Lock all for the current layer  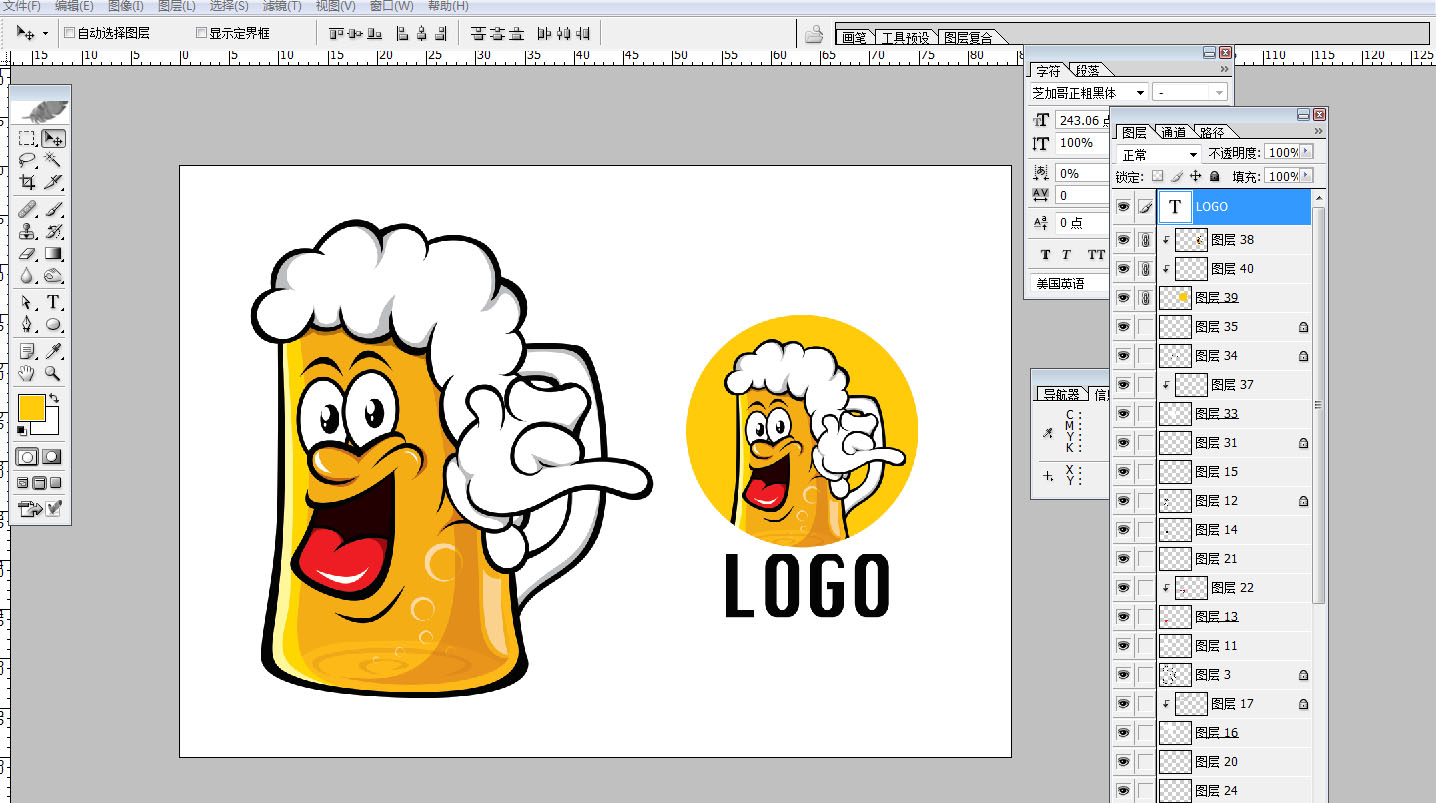pyautogui.click(x=1214, y=176)
